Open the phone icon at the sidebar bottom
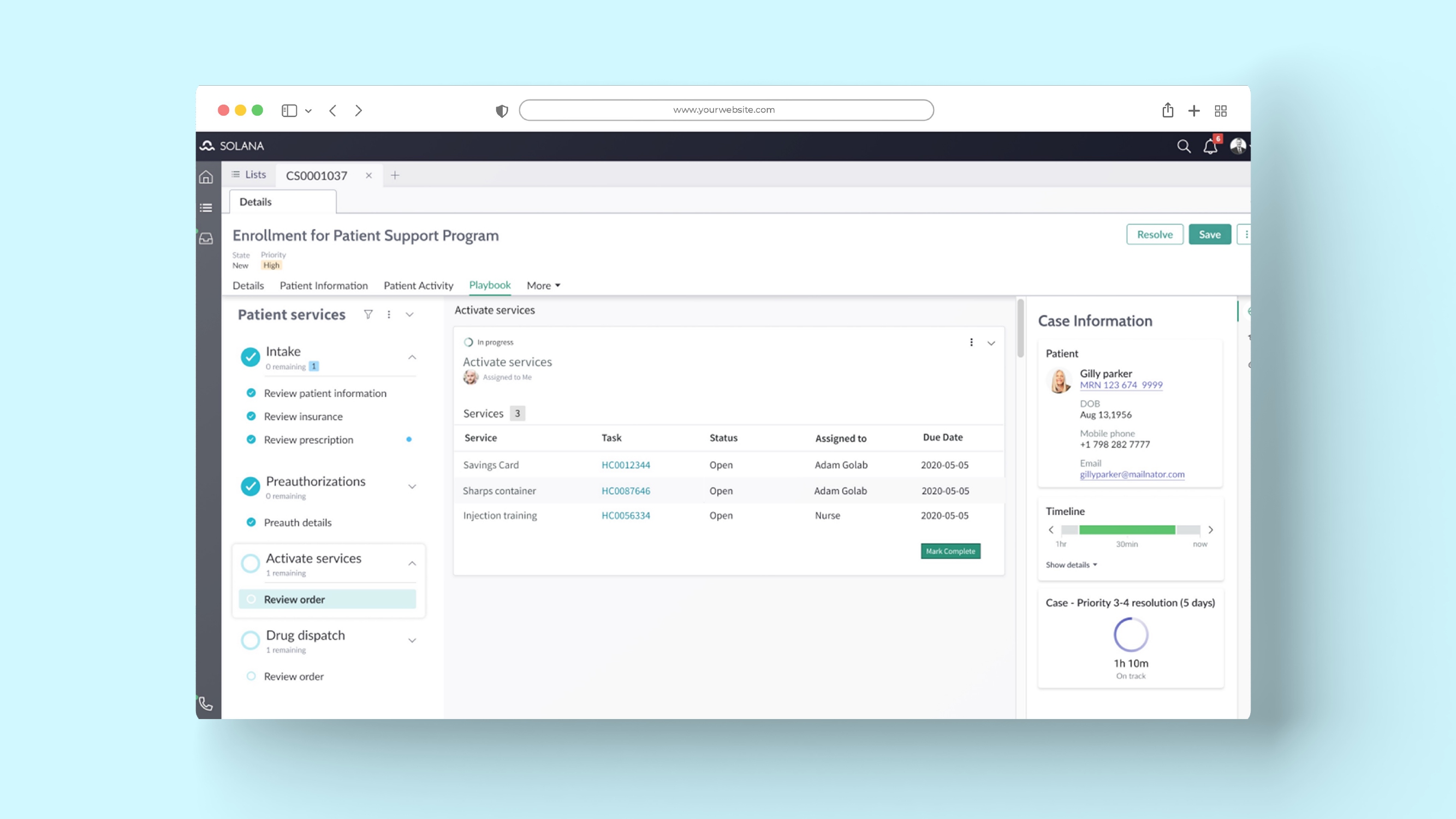The width and height of the screenshot is (1456, 819). (x=205, y=704)
